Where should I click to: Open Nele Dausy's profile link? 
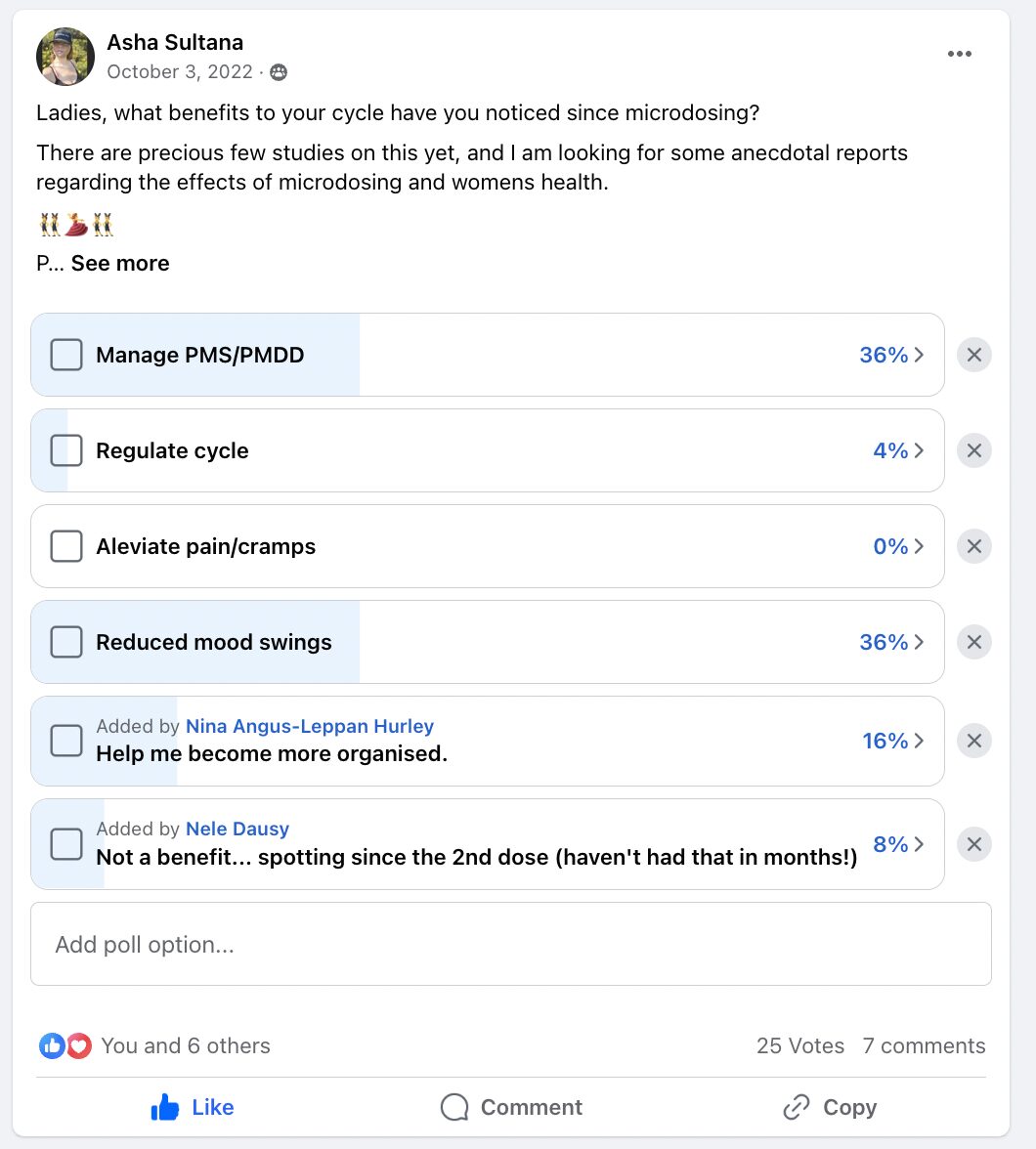[x=237, y=829]
